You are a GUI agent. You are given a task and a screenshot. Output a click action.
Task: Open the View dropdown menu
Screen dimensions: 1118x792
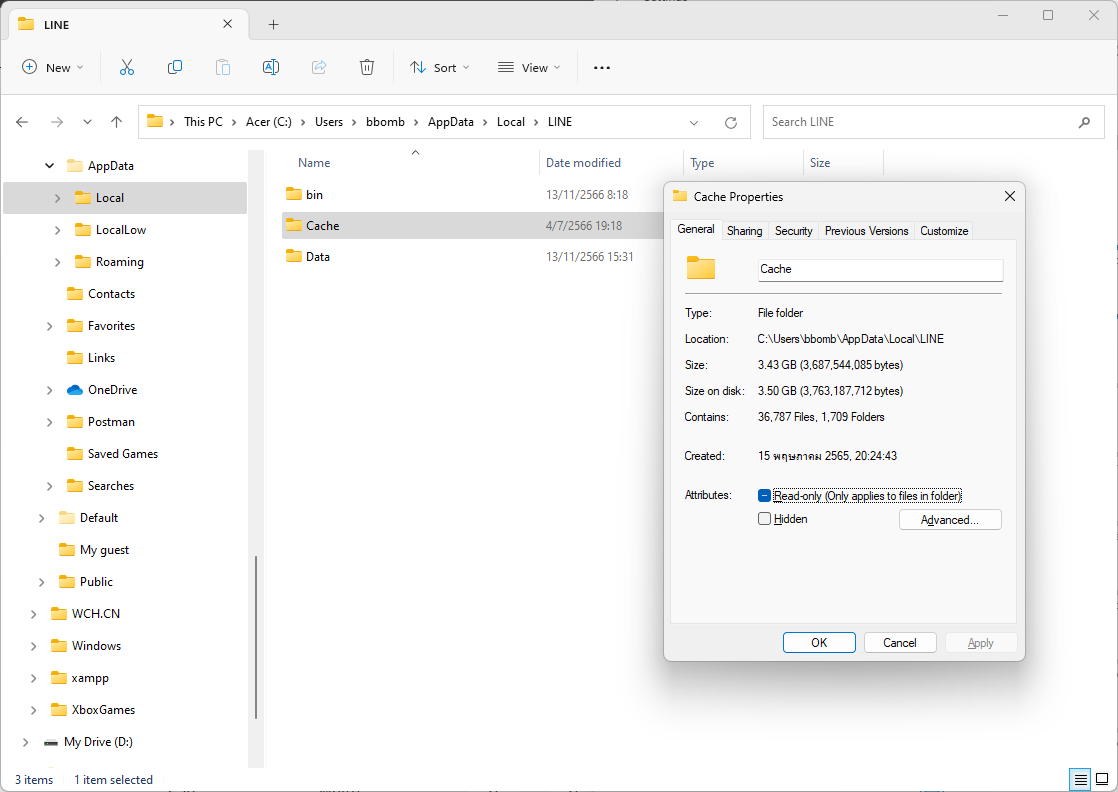(x=529, y=67)
